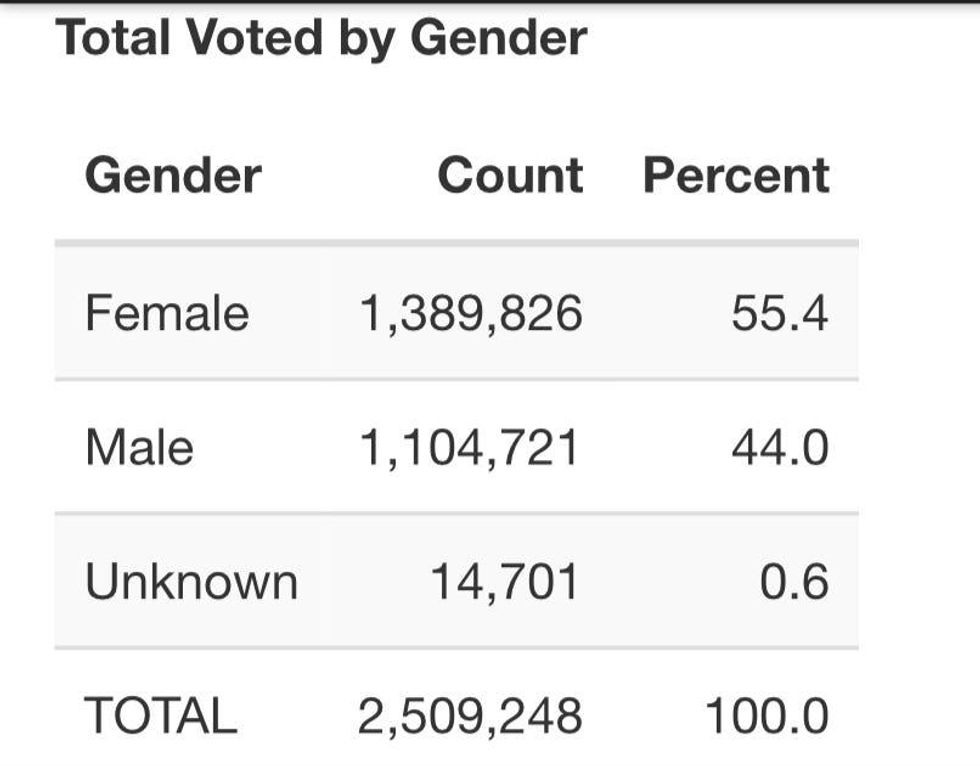Select the Male percent value 44.0

click(x=780, y=446)
